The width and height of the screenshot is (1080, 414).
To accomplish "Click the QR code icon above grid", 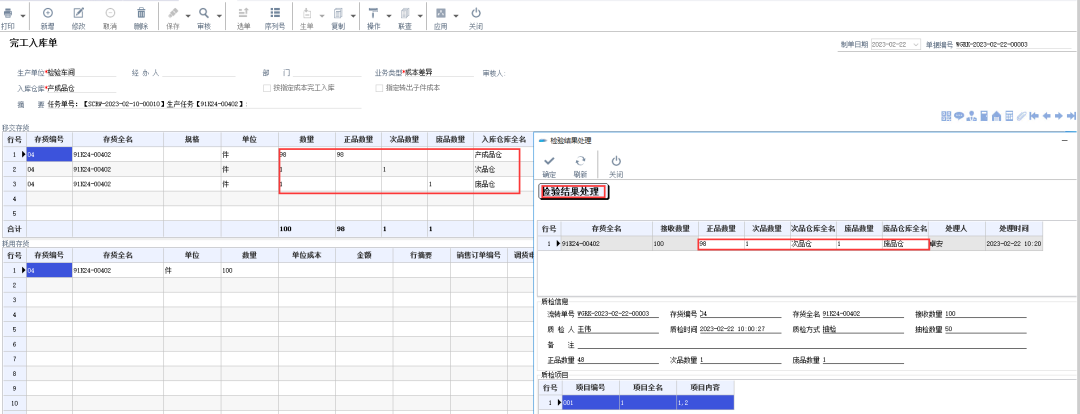I will pos(946,116).
